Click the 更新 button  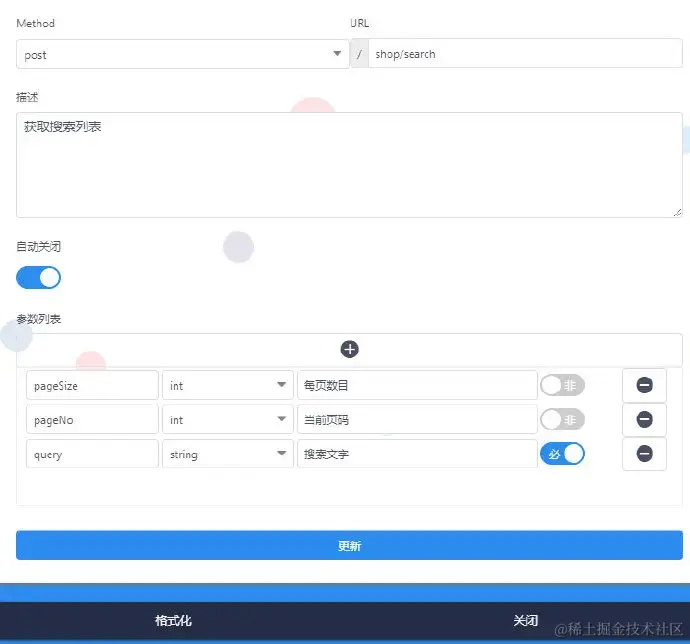point(349,545)
